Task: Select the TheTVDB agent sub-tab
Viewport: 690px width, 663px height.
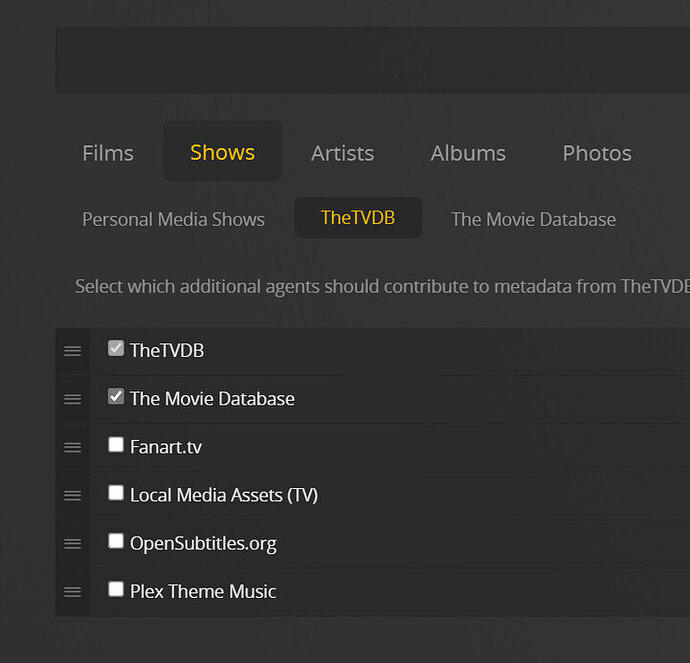Action: pos(358,217)
